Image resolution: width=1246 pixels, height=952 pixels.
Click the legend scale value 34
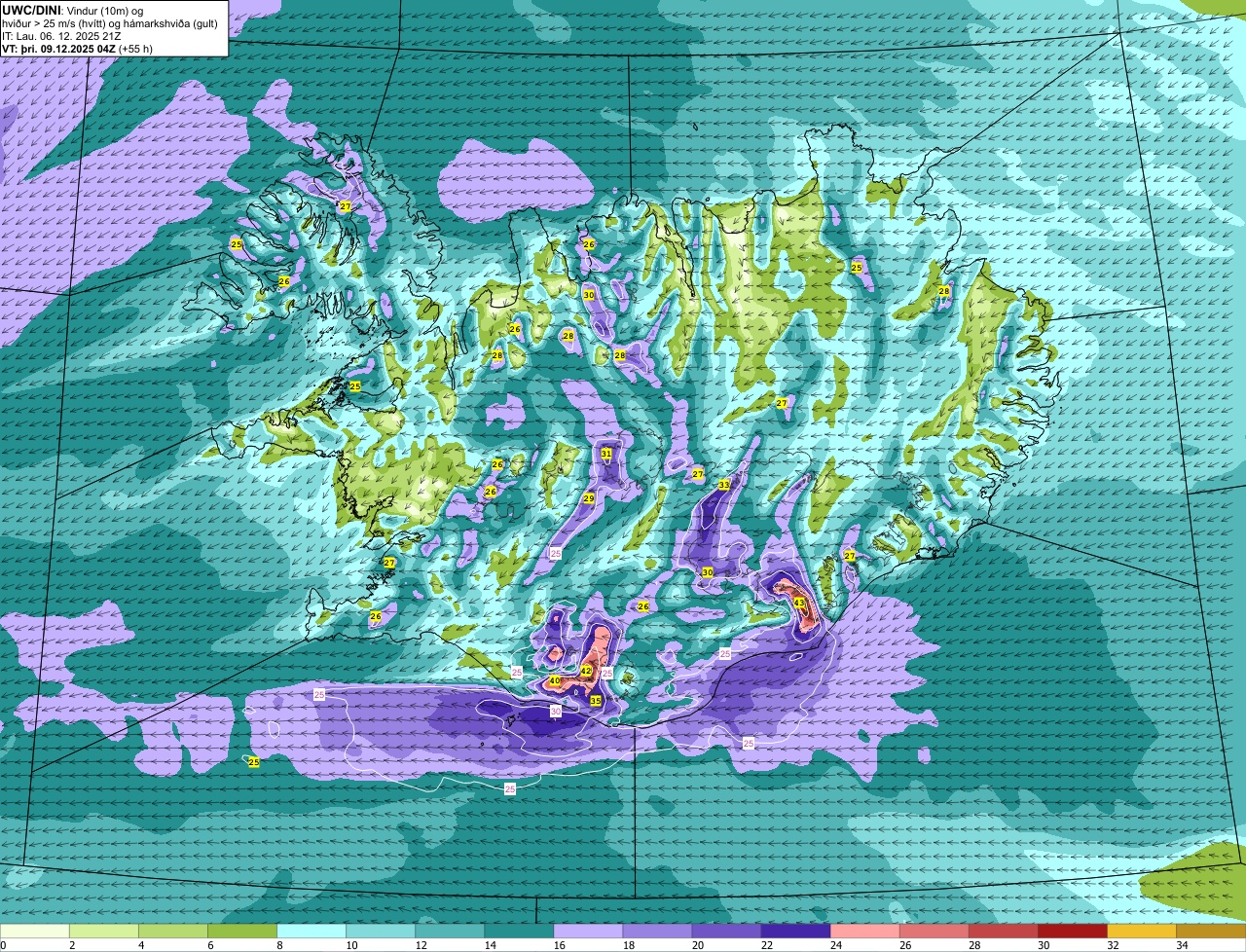[x=1181, y=945]
